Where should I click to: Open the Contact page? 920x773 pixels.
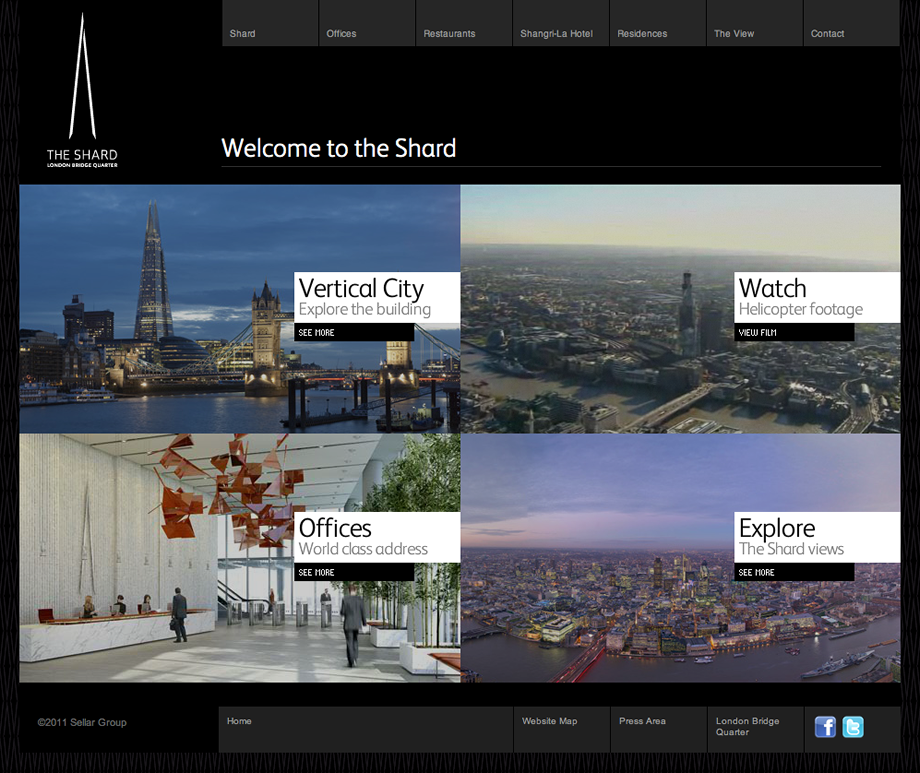(851, 23)
